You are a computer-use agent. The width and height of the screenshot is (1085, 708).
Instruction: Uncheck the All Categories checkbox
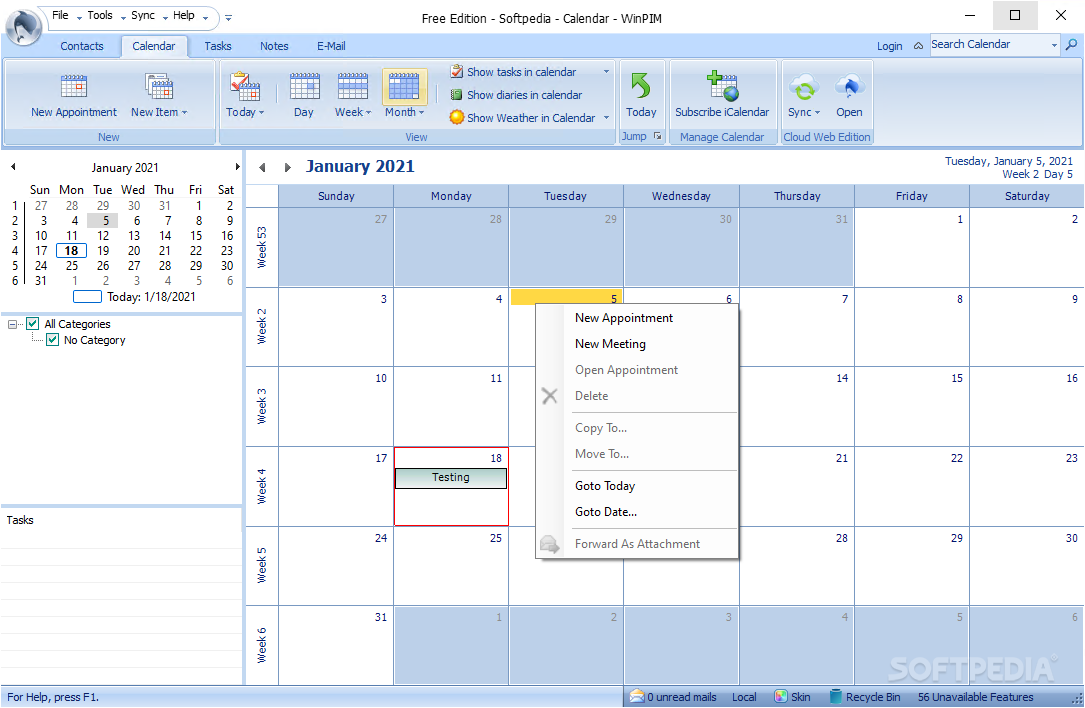[33, 323]
